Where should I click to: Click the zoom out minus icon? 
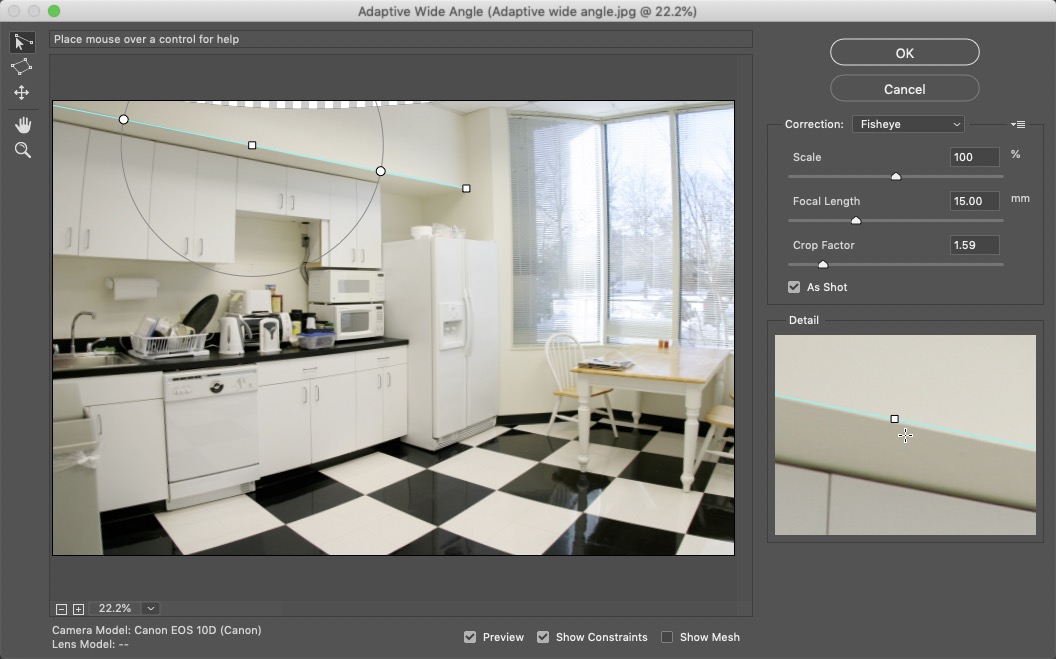62,609
